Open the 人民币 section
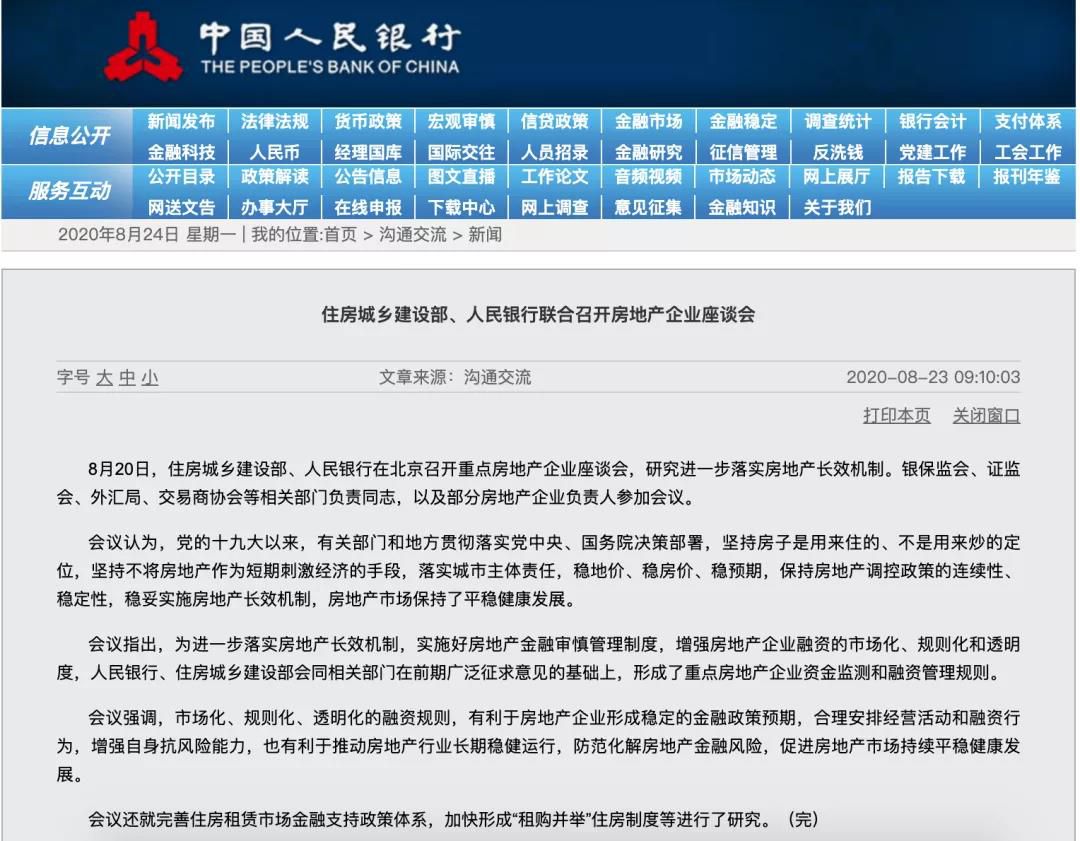The height and width of the screenshot is (841, 1080). tap(274, 152)
